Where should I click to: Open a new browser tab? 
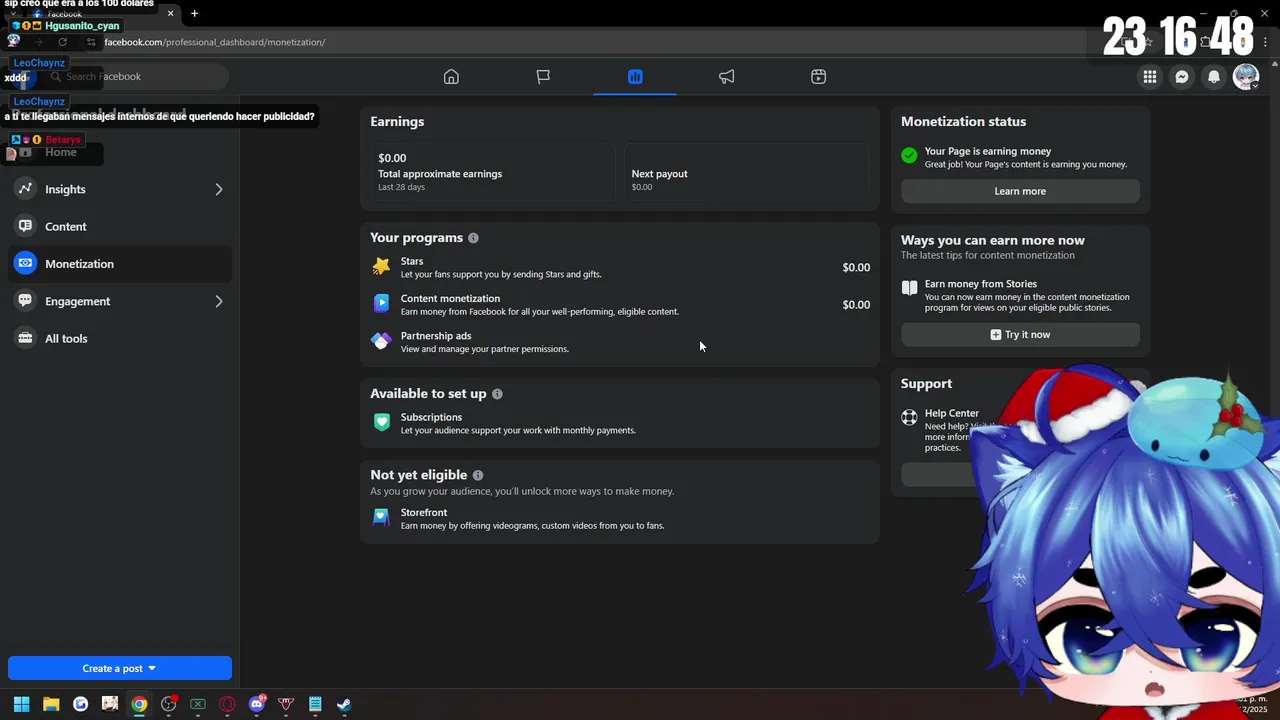tap(194, 13)
